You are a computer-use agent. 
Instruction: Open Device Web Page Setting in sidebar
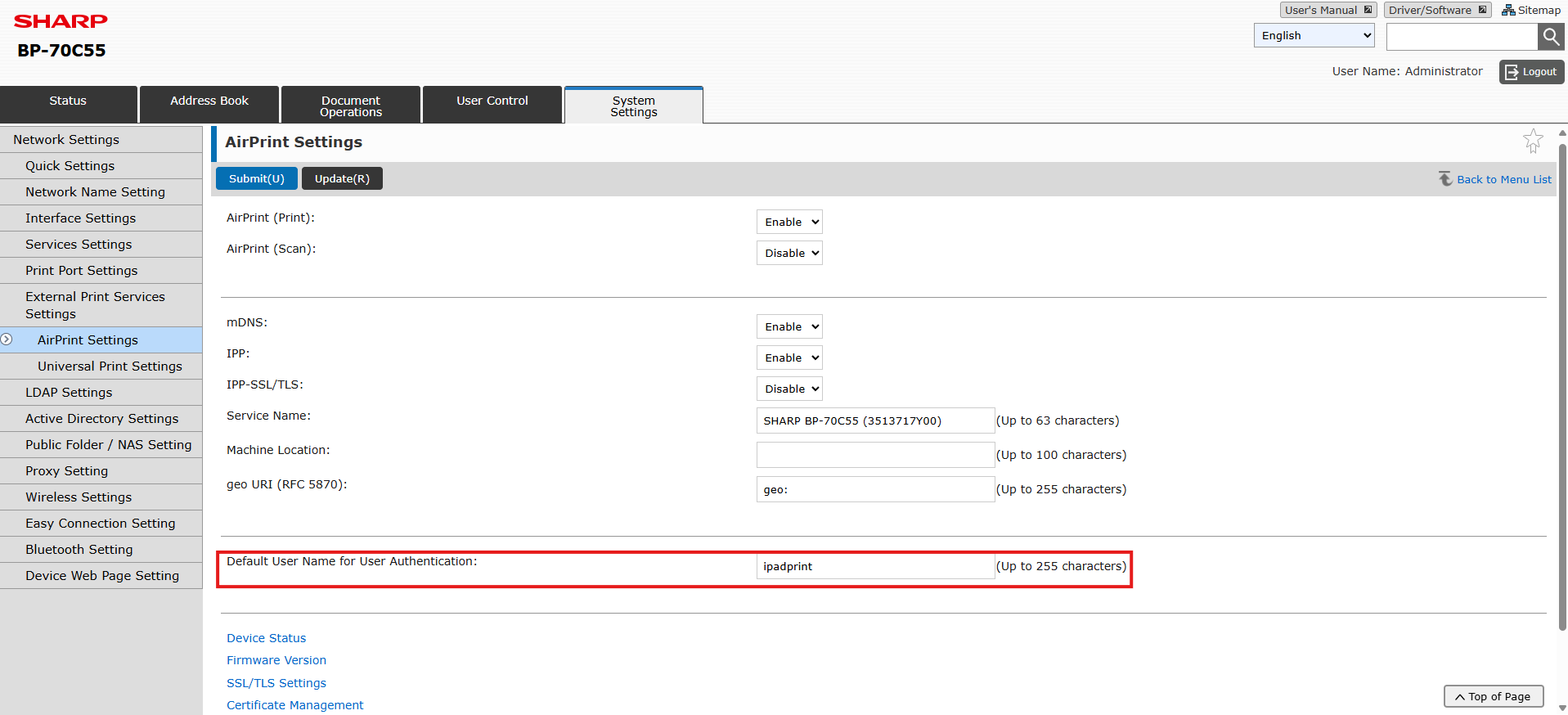101,576
